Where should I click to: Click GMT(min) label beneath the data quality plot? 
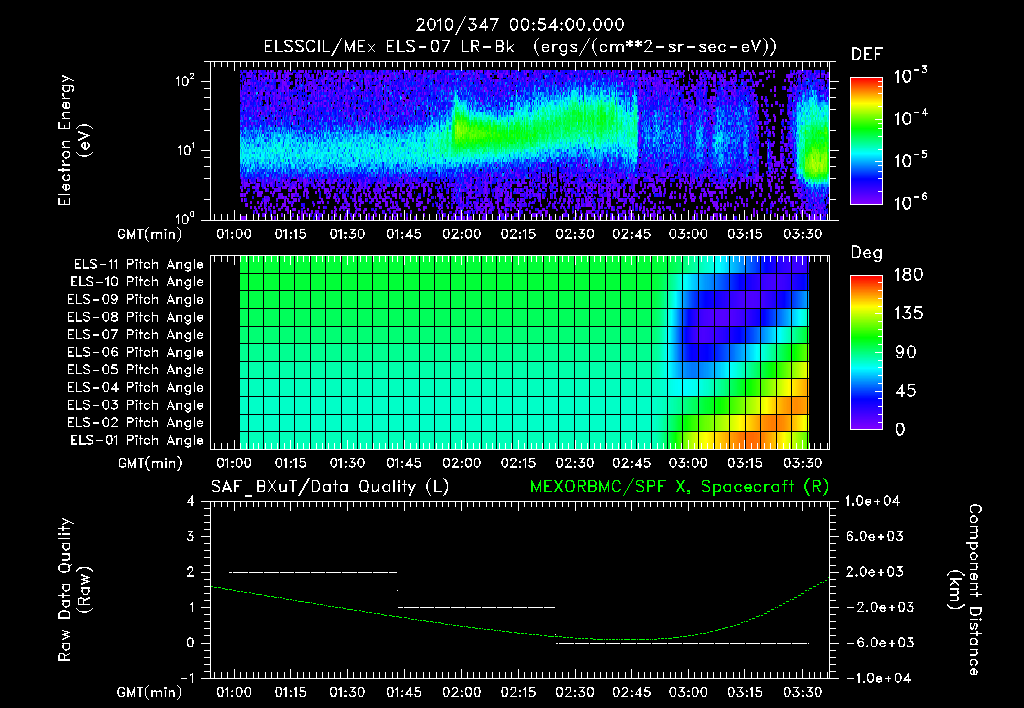[x=150, y=692]
